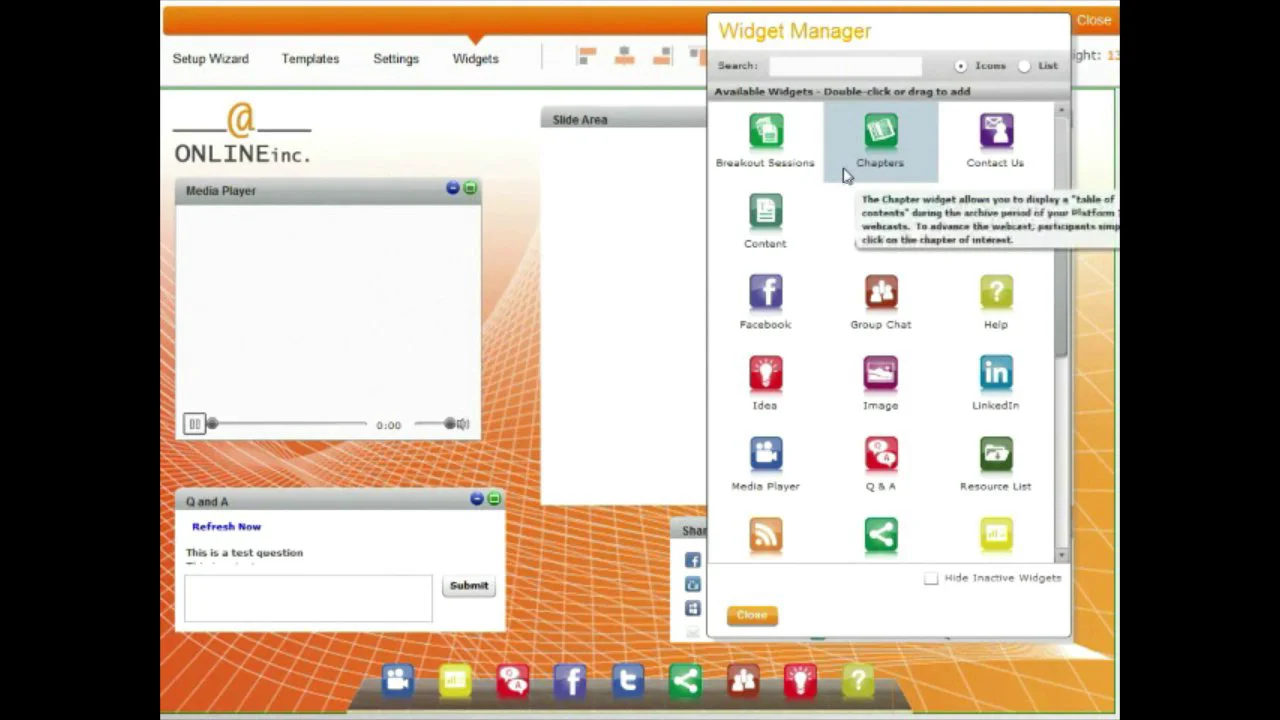1280x720 pixels.
Task: Click green button on Q and A panel
Action: click(494, 498)
